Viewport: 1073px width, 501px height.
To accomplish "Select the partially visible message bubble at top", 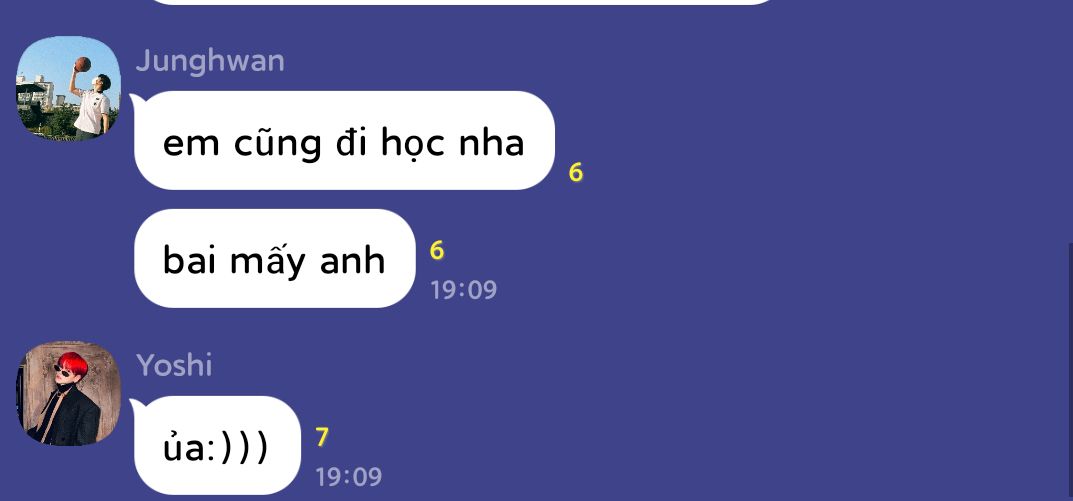I will pos(461,3).
